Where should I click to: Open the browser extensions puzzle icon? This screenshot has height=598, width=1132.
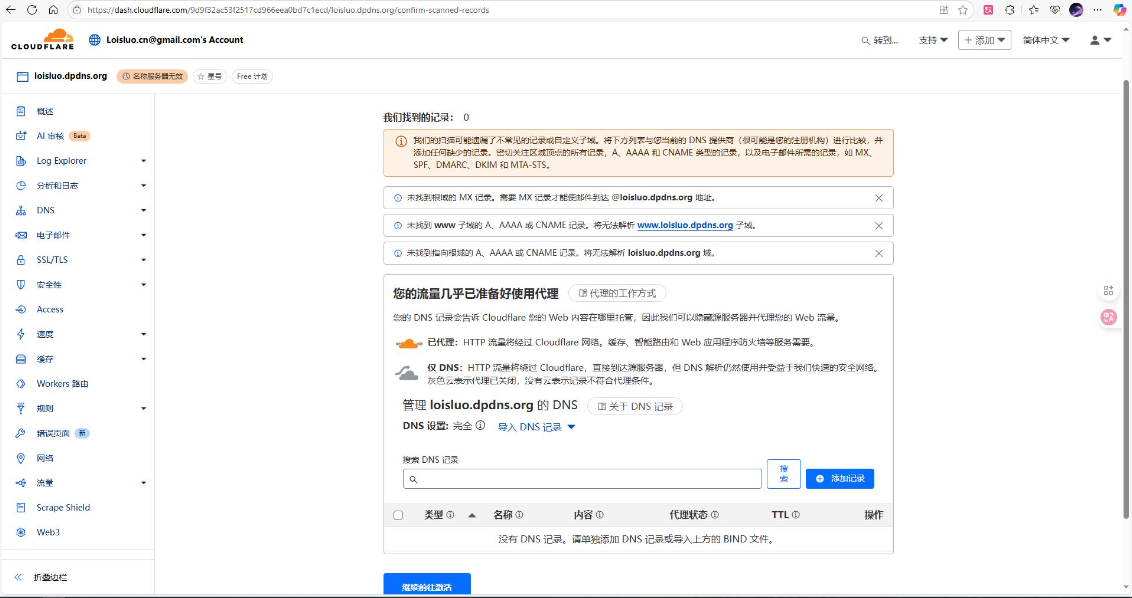click(x=1009, y=10)
